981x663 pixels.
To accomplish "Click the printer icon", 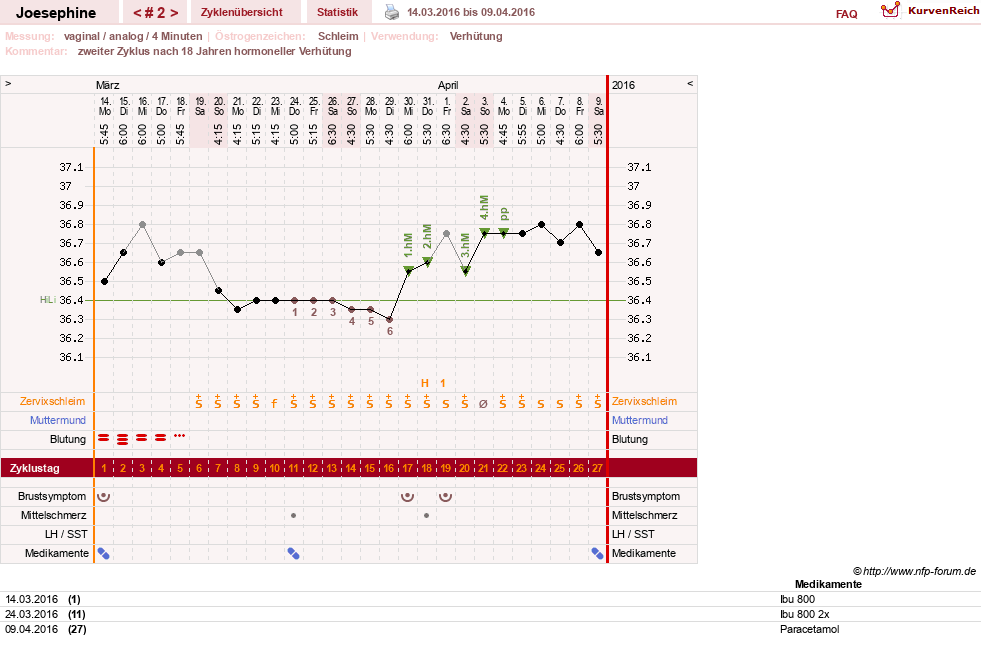I will point(392,12).
